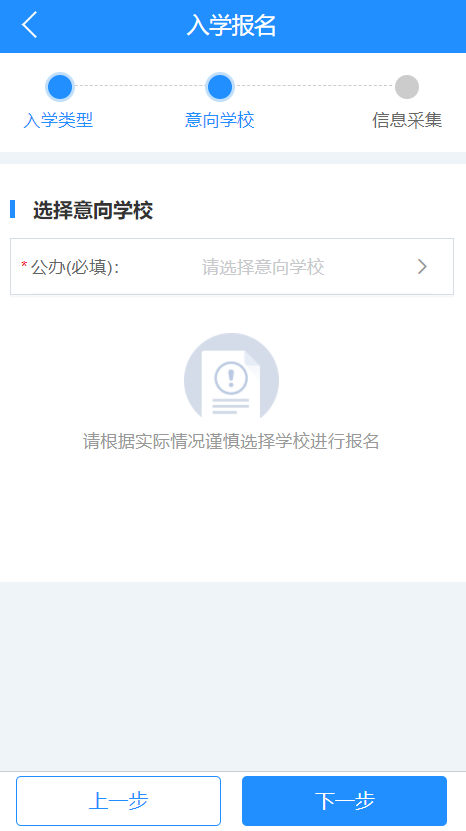Click the dashed line between first two steps

click(x=139, y=86)
